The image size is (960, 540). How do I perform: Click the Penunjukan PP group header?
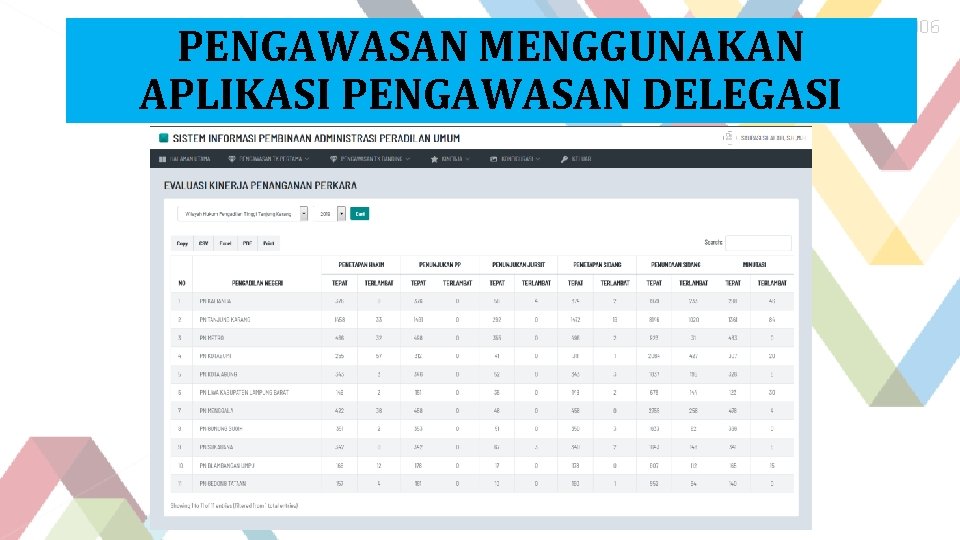(440, 264)
